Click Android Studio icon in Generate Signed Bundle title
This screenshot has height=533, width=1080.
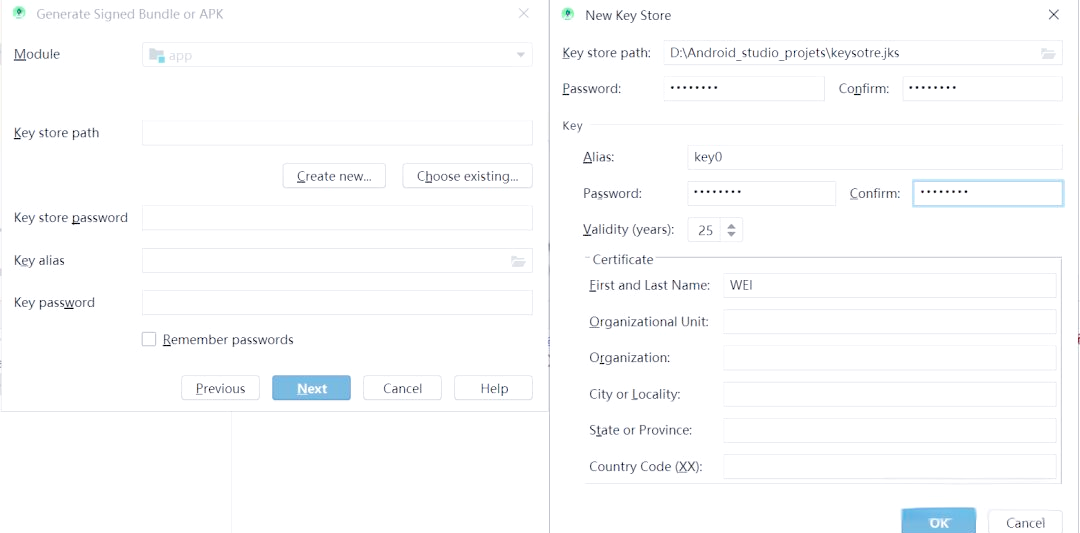[19, 13]
